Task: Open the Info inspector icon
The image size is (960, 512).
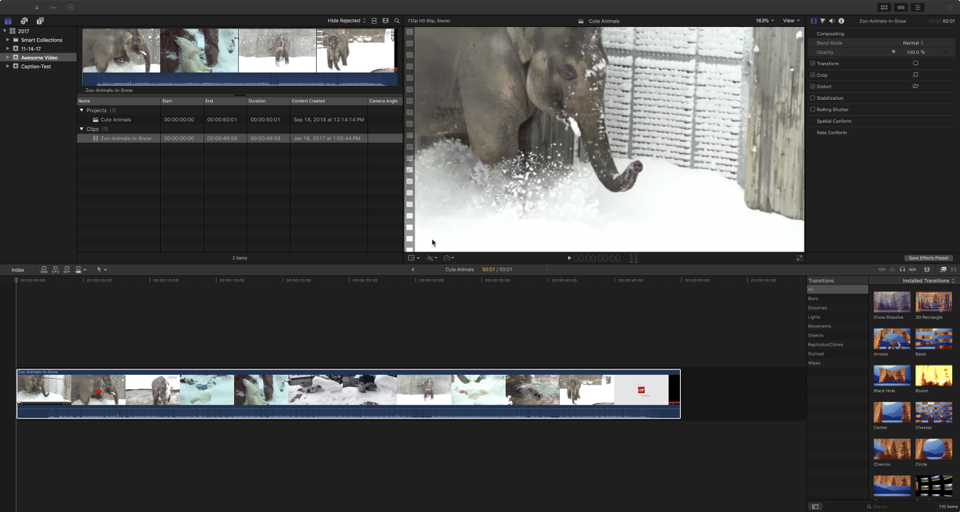Action: coord(841,20)
